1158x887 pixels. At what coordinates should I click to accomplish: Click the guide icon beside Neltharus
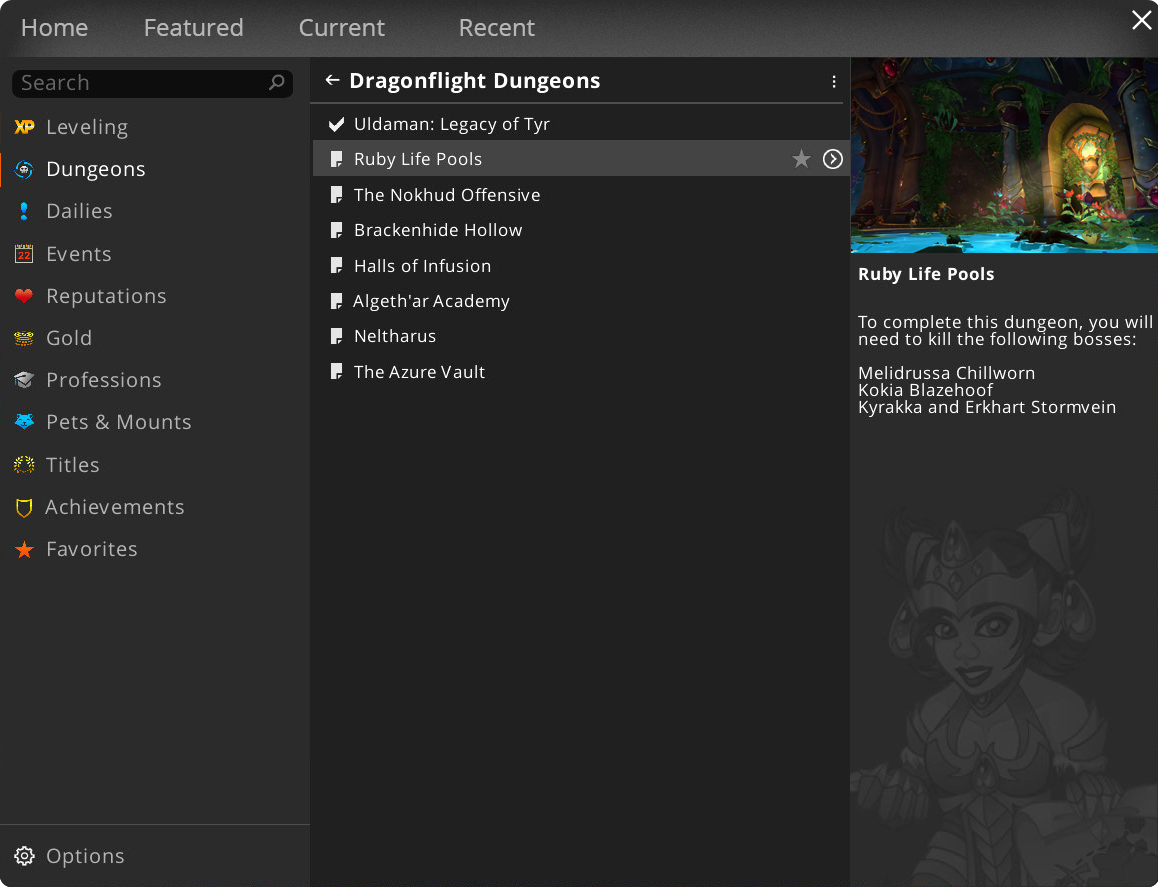(336, 337)
